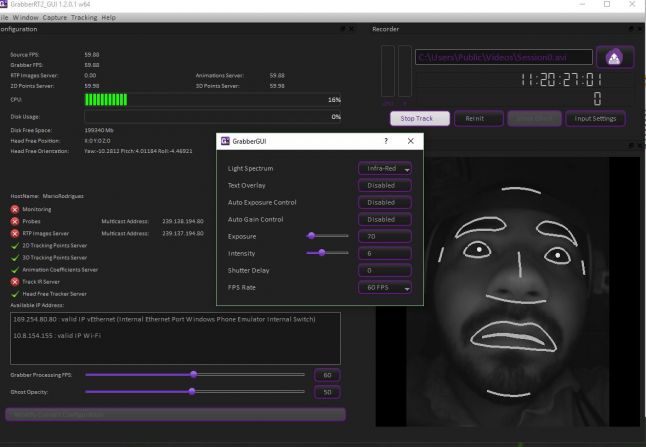Open the FPS Rate 60 FPS dropdown
This screenshot has height=447, width=646.
385,288
